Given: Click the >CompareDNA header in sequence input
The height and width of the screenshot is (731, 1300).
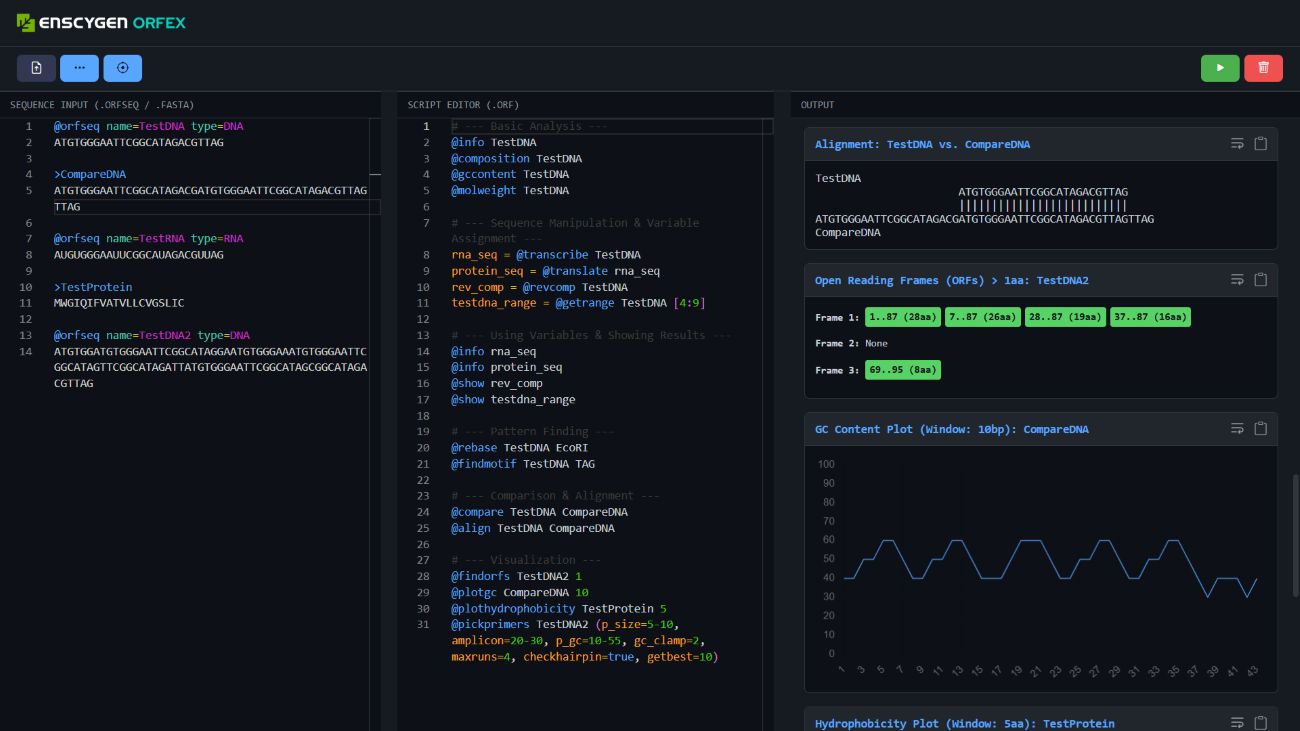Looking at the screenshot, I should click(x=90, y=174).
